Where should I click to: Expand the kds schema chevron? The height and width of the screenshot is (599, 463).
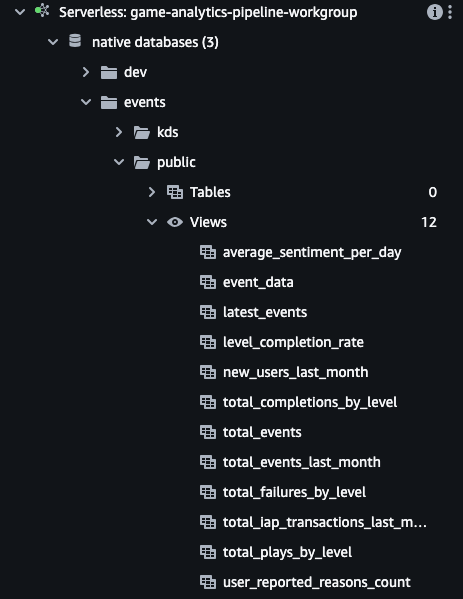(x=119, y=132)
